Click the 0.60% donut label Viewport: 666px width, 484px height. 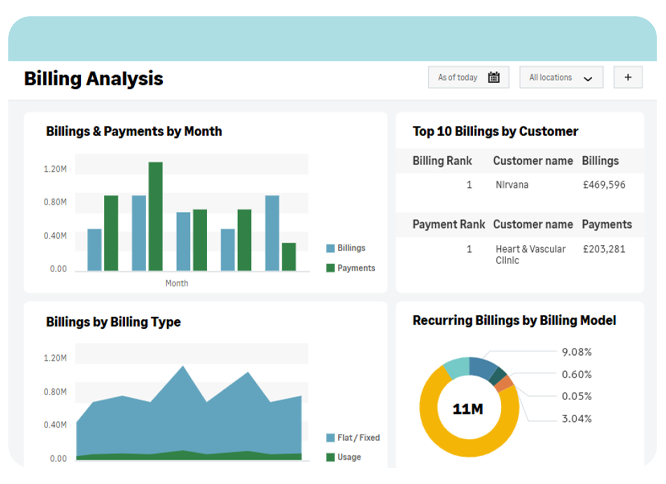click(x=576, y=374)
